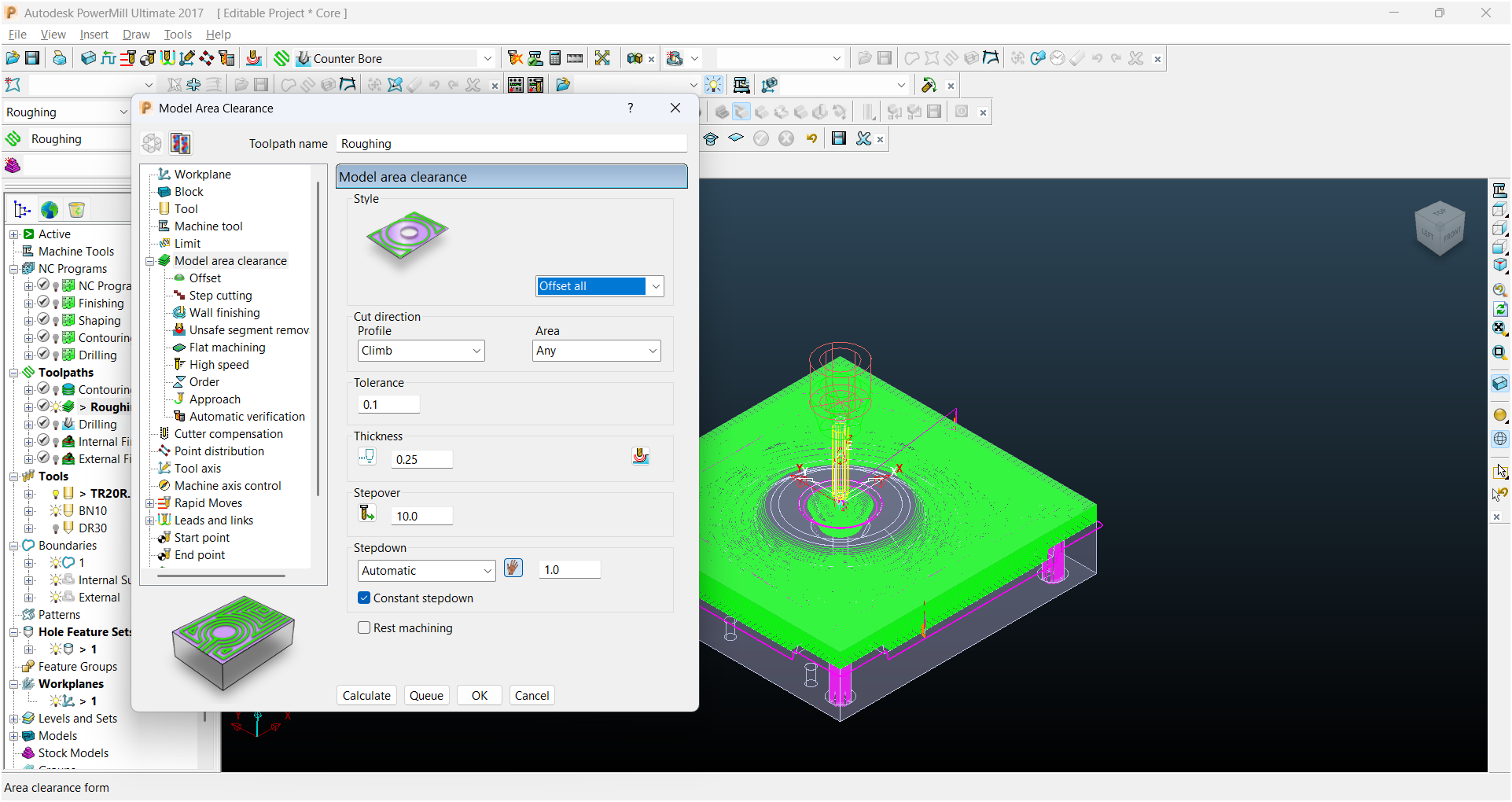The width and height of the screenshot is (1512, 802).
Task: Click the Zoom to Fit icon in view toolbar
Action: pyautogui.click(x=1499, y=328)
